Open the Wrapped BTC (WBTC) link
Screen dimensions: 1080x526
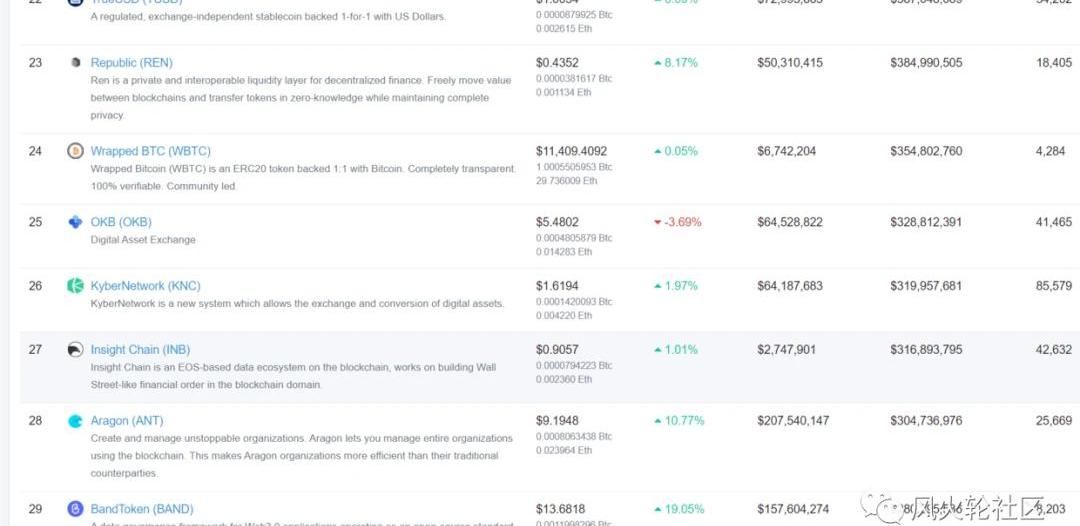(150, 152)
